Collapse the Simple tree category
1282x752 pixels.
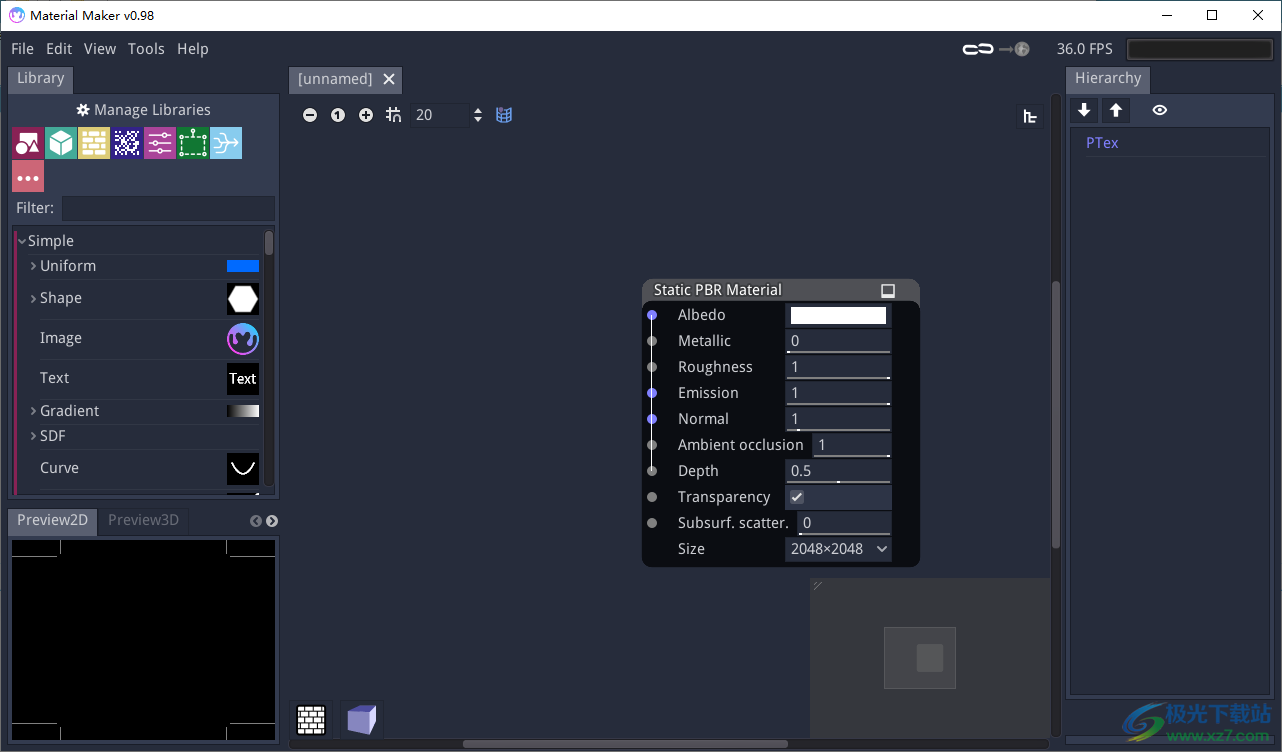pyautogui.click(x=22, y=241)
